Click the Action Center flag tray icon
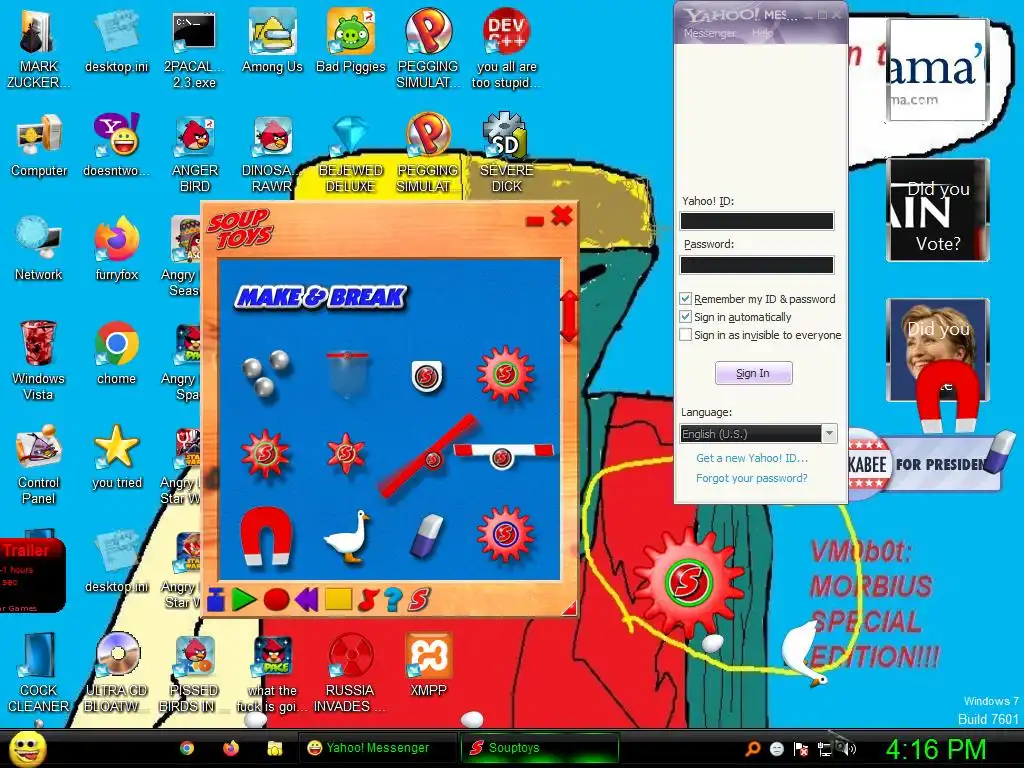The height and width of the screenshot is (768, 1024). tap(801, 749)
